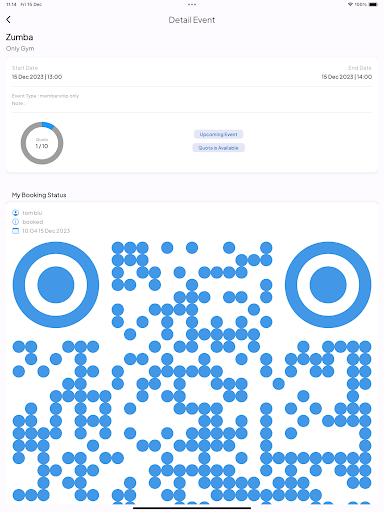Image resolution: width=384 pixels, height=512 pixels.
Task: Tap the calendar icon beside booking date
Action: point(15,231)
